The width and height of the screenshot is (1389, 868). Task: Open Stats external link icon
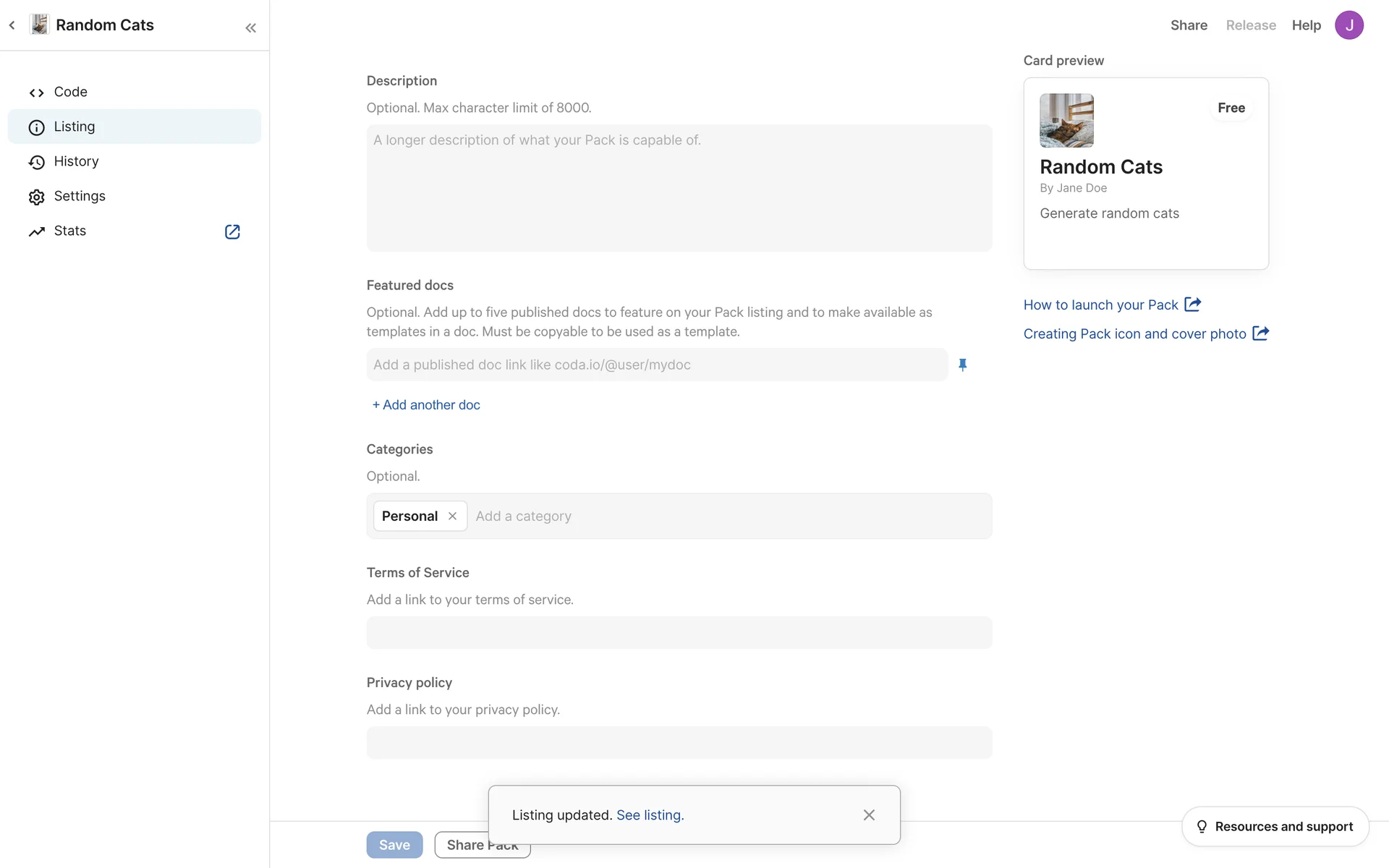pos(232,231)
